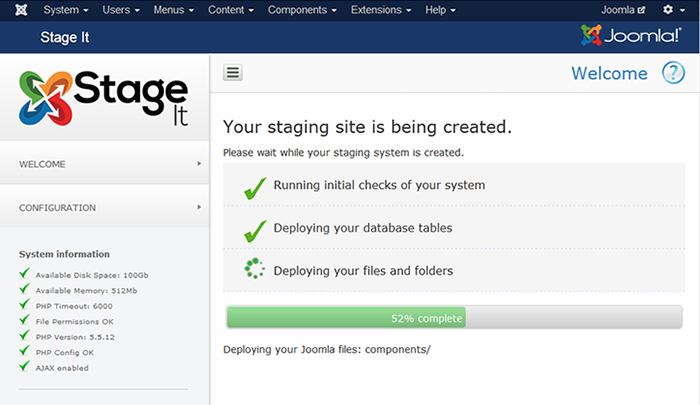
Task: Click the PHP Config OK checkmark
Action: point(25,351)
